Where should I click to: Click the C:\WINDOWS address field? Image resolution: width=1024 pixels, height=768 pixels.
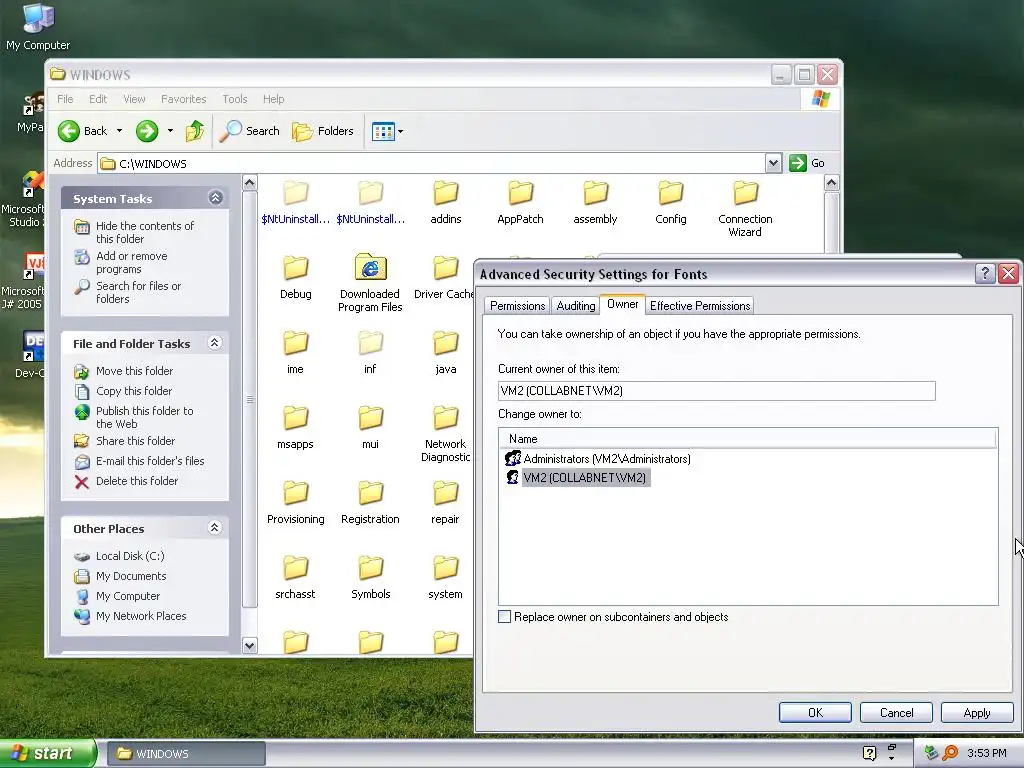tap(432, 163)
